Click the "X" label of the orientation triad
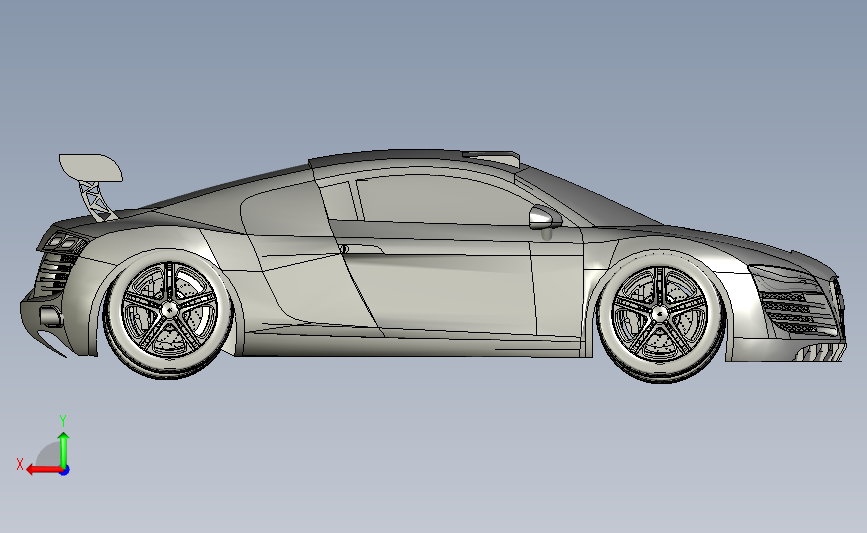867x533 pixels. point(20,464)
